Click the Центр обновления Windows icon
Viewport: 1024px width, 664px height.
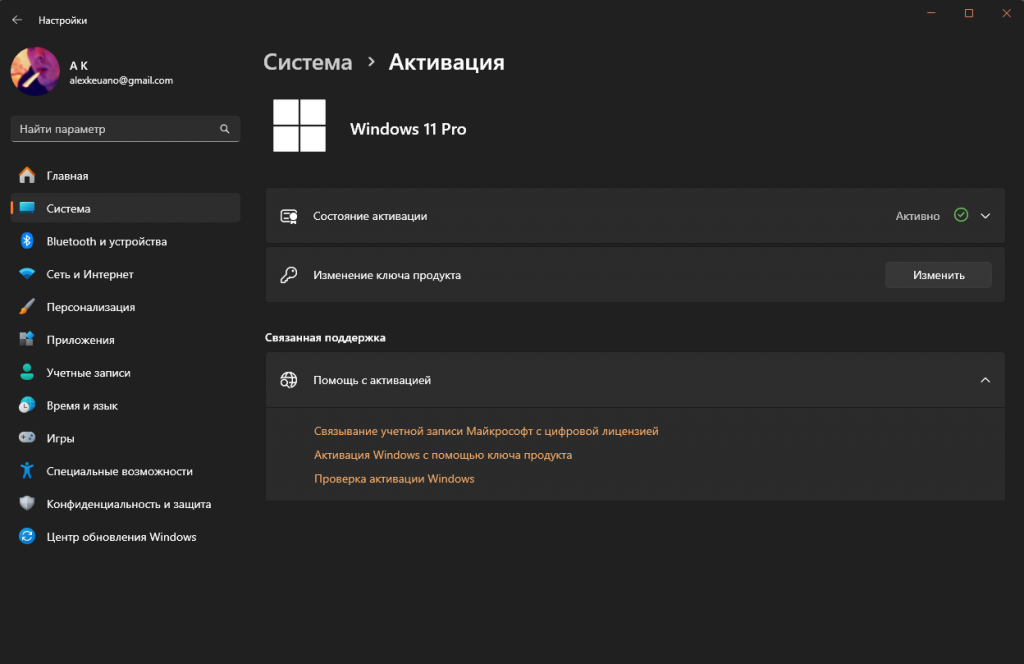point(27,537)
